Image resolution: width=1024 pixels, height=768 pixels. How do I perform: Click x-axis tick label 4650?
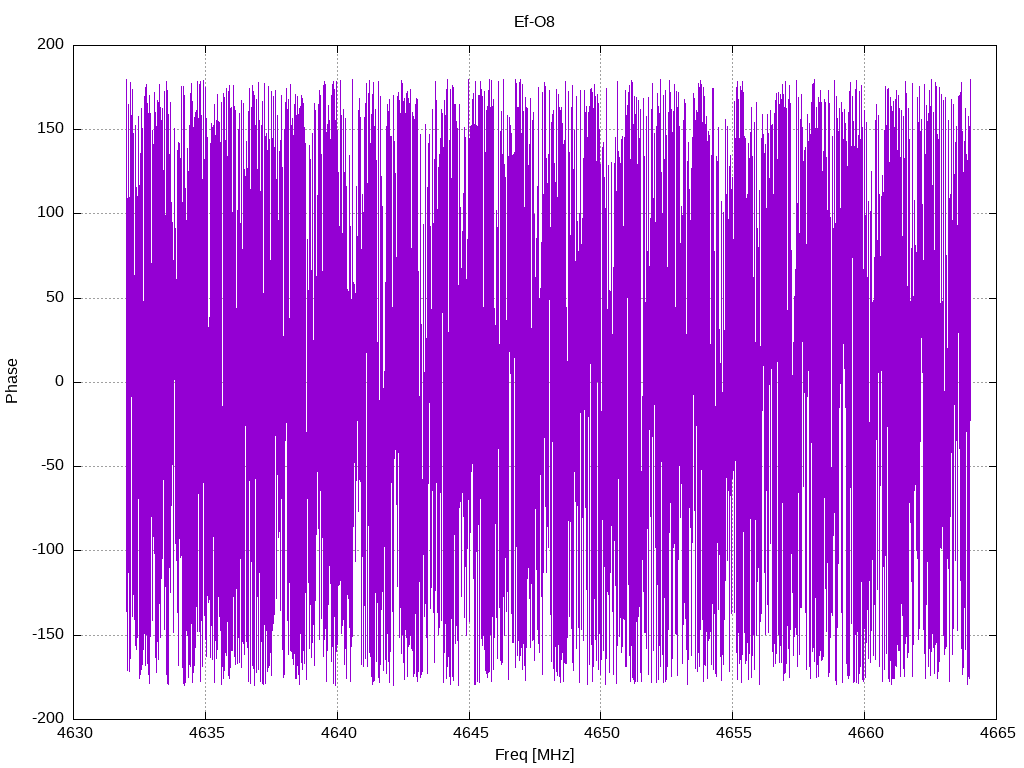601,733
